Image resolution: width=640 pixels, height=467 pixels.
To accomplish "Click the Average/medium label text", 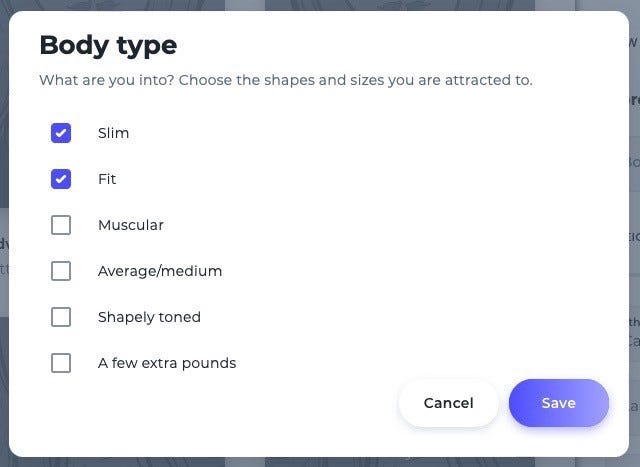I will [x=160, y=271].
